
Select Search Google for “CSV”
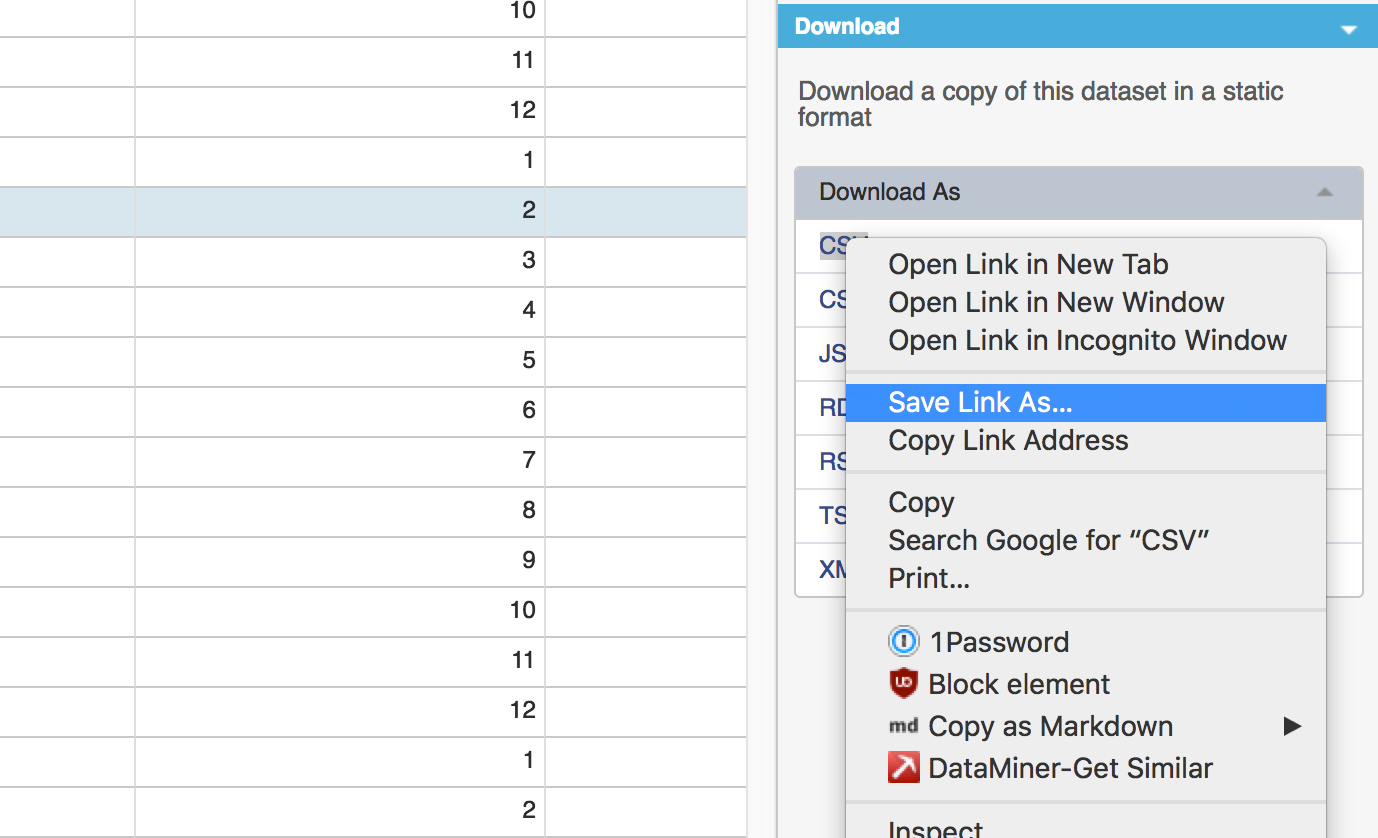1049,541
